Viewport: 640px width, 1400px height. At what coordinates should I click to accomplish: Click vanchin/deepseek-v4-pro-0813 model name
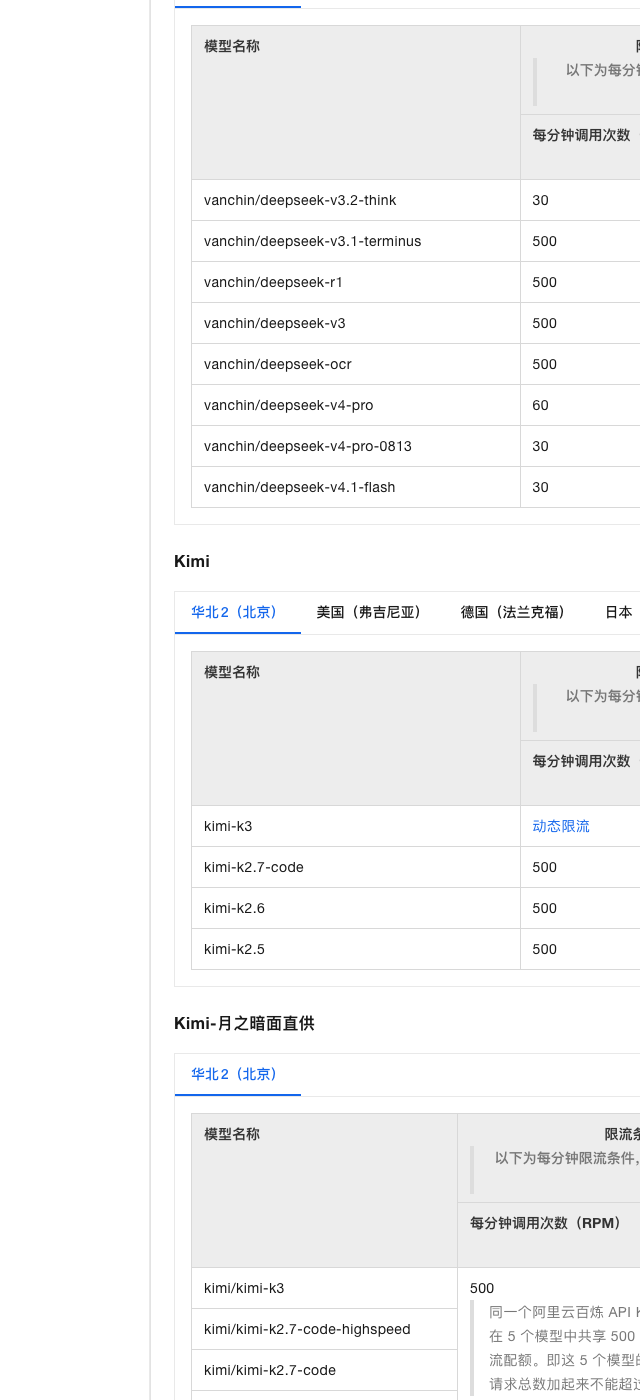pos(308,446)
